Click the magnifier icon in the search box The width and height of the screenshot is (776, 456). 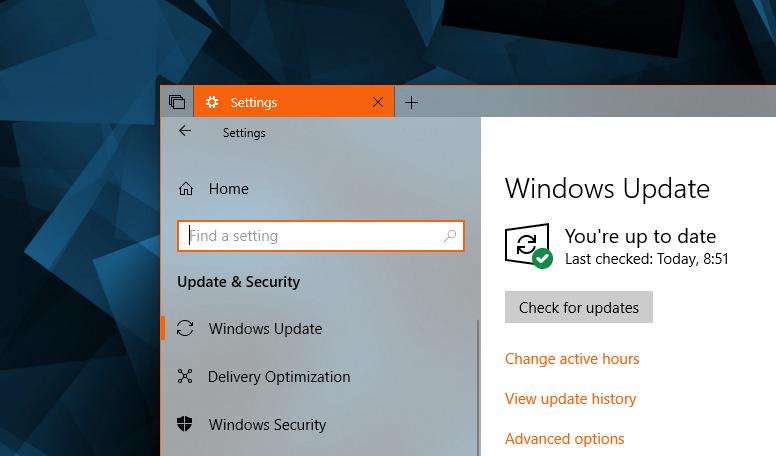click(x=450, y=236)
